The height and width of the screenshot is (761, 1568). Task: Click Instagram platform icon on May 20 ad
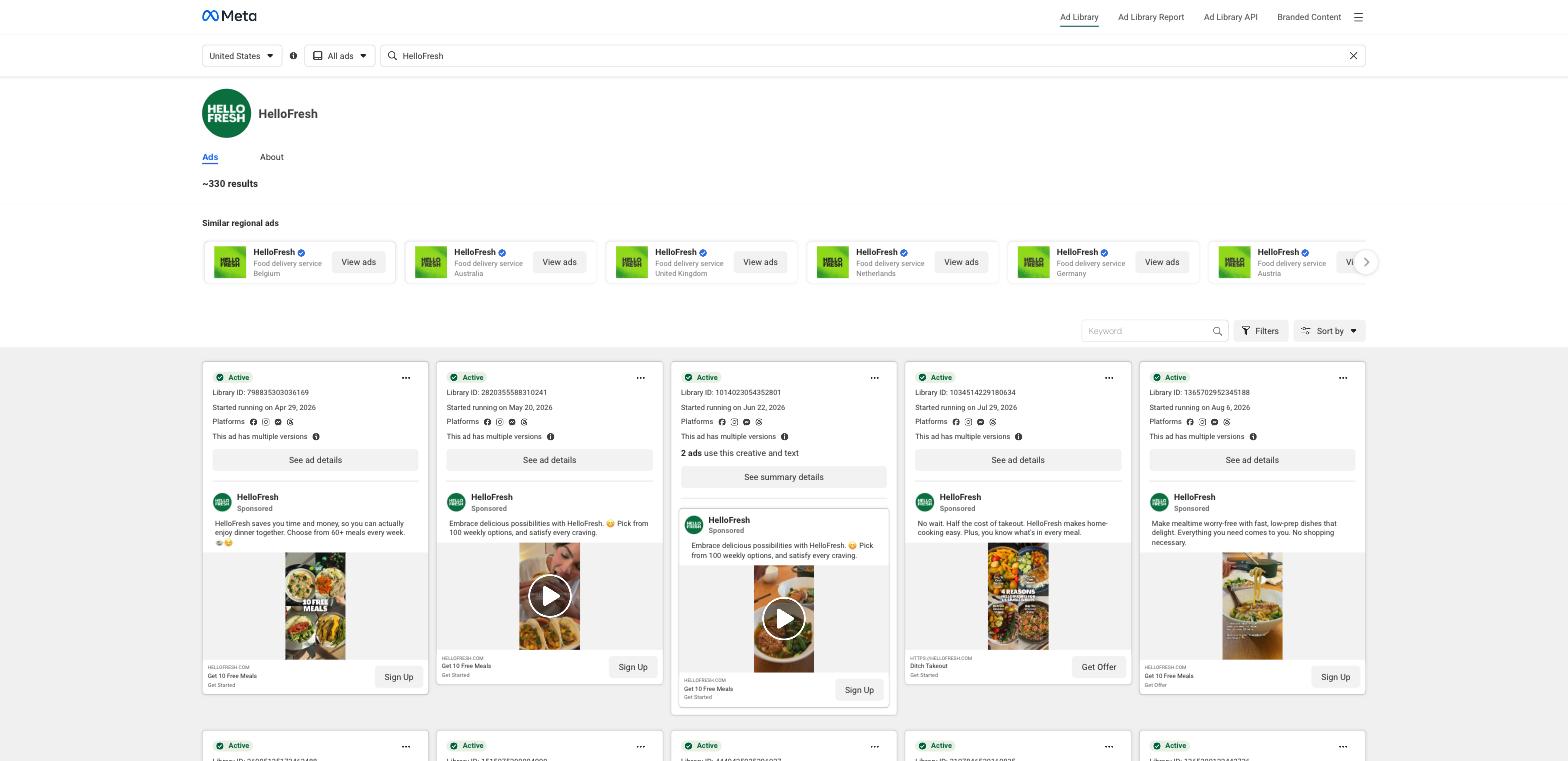(499, 422)
